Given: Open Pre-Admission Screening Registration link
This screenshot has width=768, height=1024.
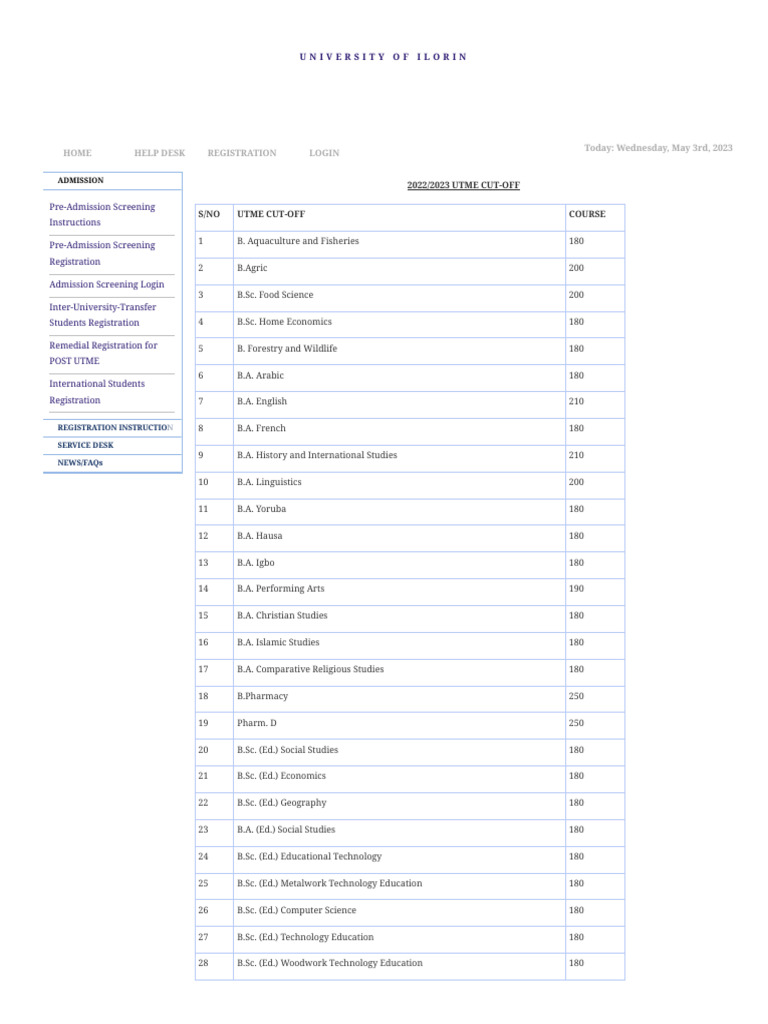Looking at the screenshot, I should pos(102,253).
